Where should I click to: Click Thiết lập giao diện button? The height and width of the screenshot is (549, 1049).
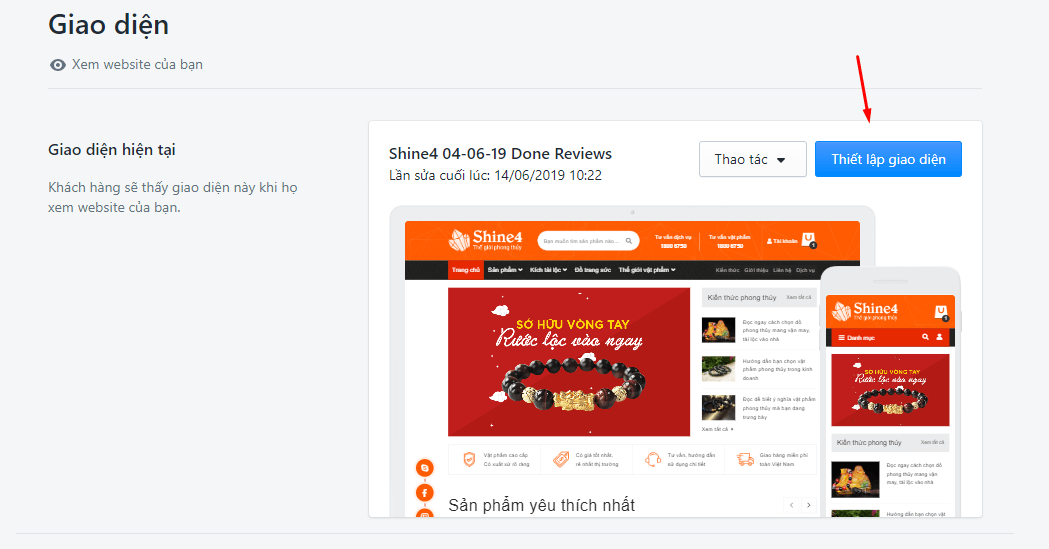pyautogui.click(x=888, y=159)
